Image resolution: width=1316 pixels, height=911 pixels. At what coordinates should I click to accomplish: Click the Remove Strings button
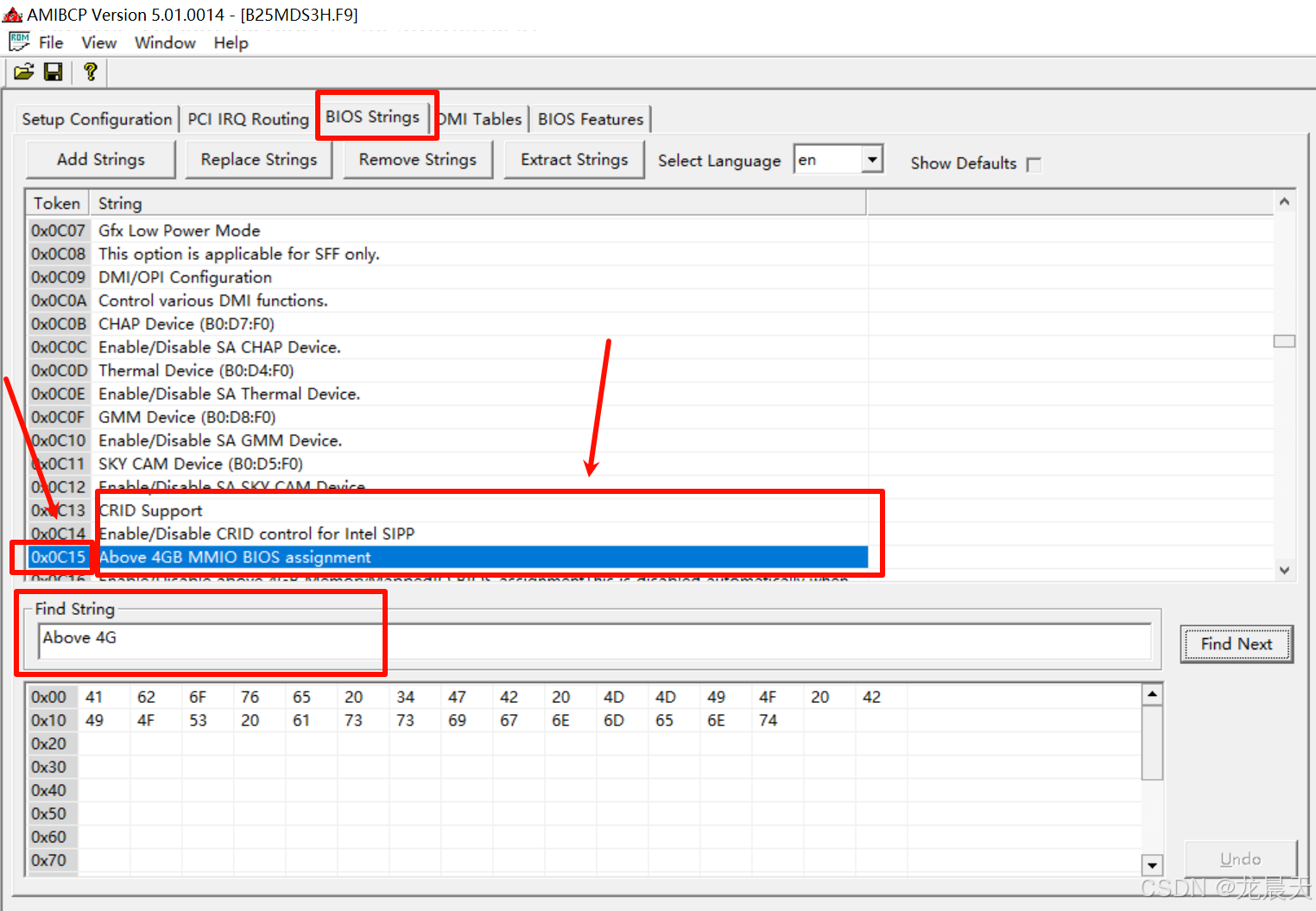coord(418,160)
